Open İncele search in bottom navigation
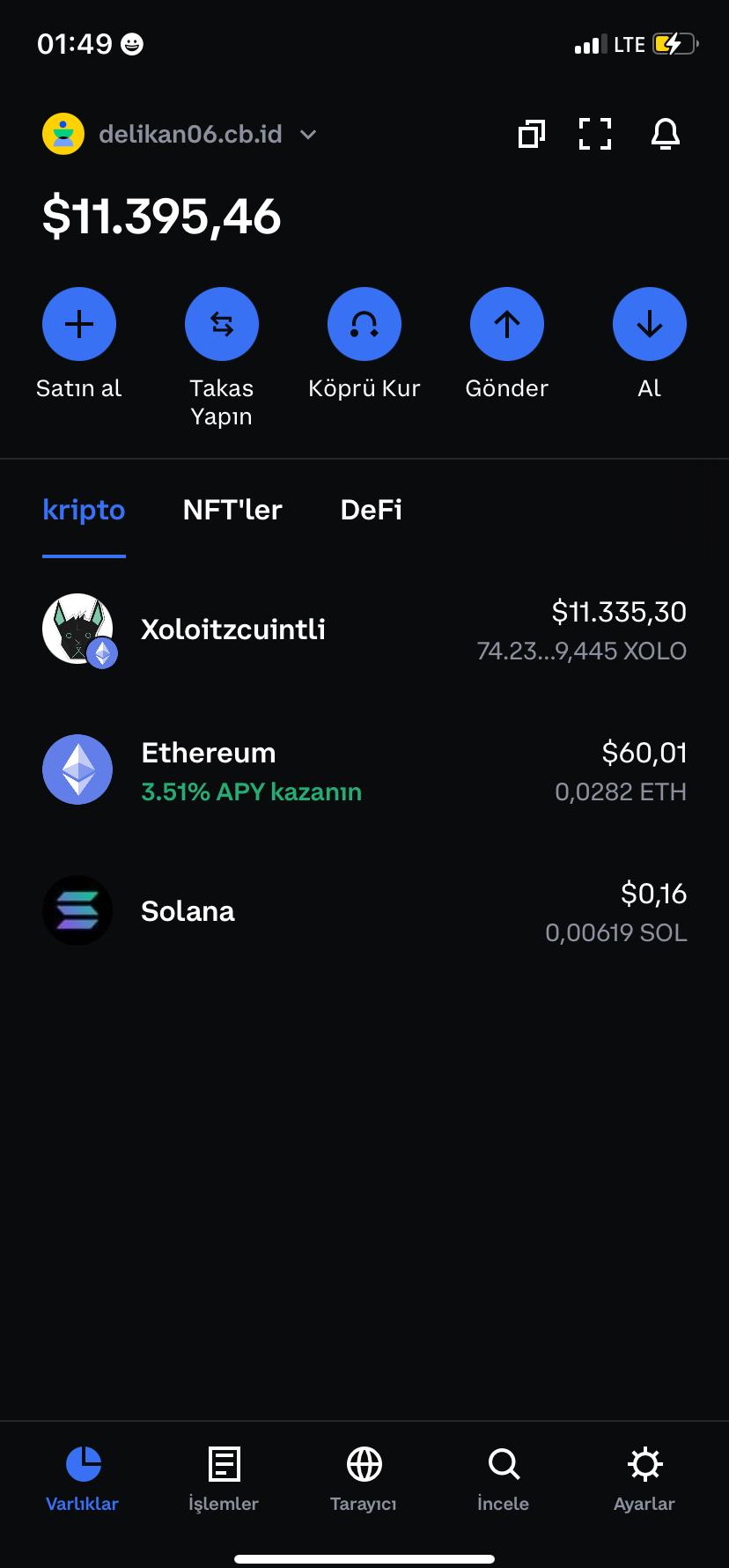The width and height of the screenshot is (729, 1568). click(x=504, y=1478)
